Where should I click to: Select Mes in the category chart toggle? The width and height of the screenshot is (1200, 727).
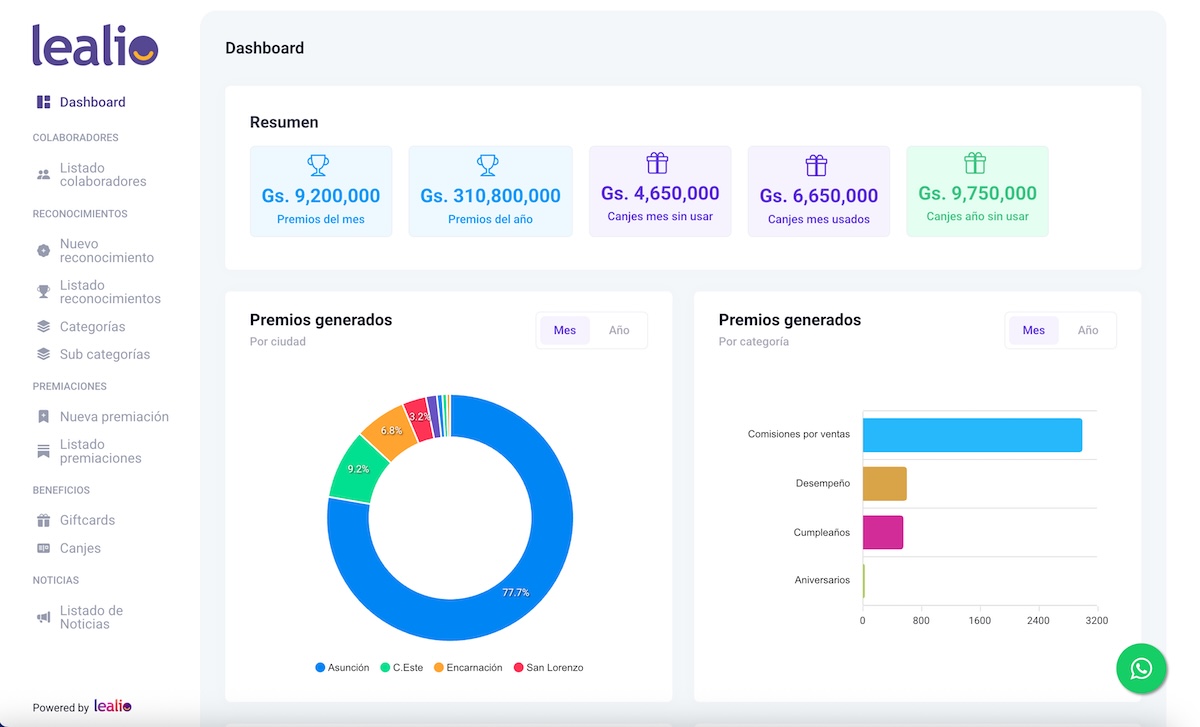(x=1033, y=330)
